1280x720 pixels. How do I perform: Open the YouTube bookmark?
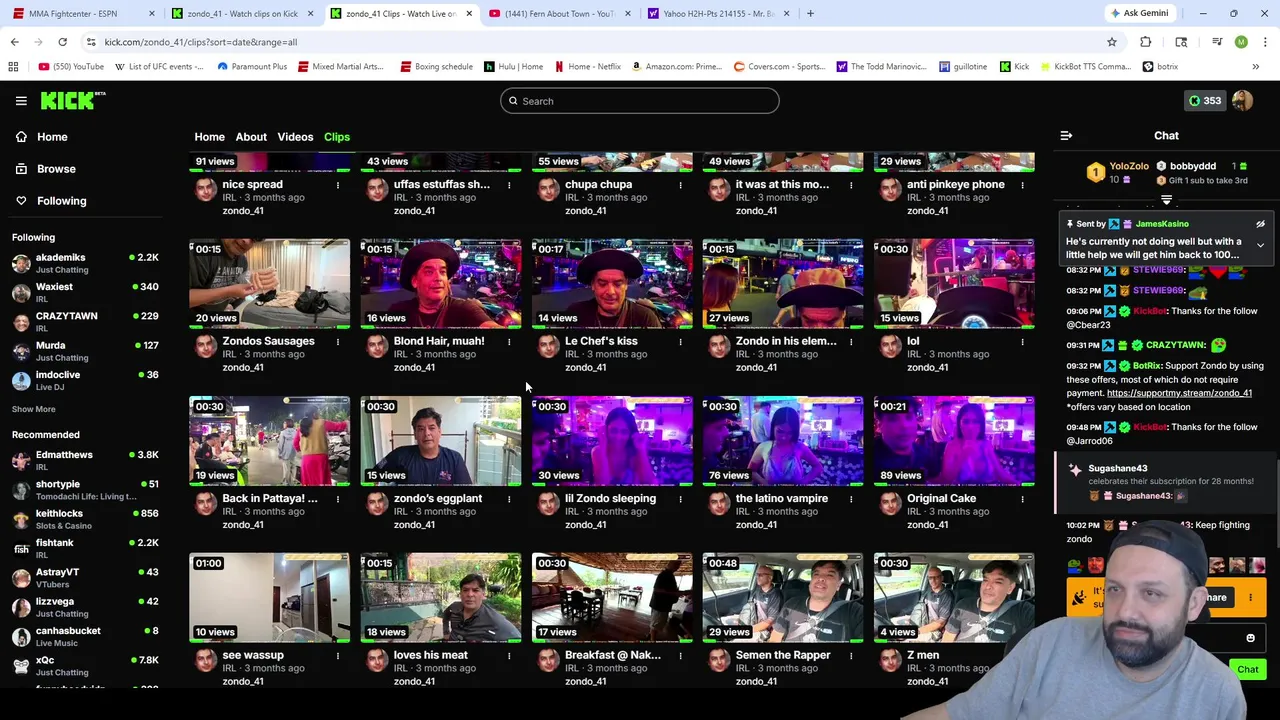point(70,67)
